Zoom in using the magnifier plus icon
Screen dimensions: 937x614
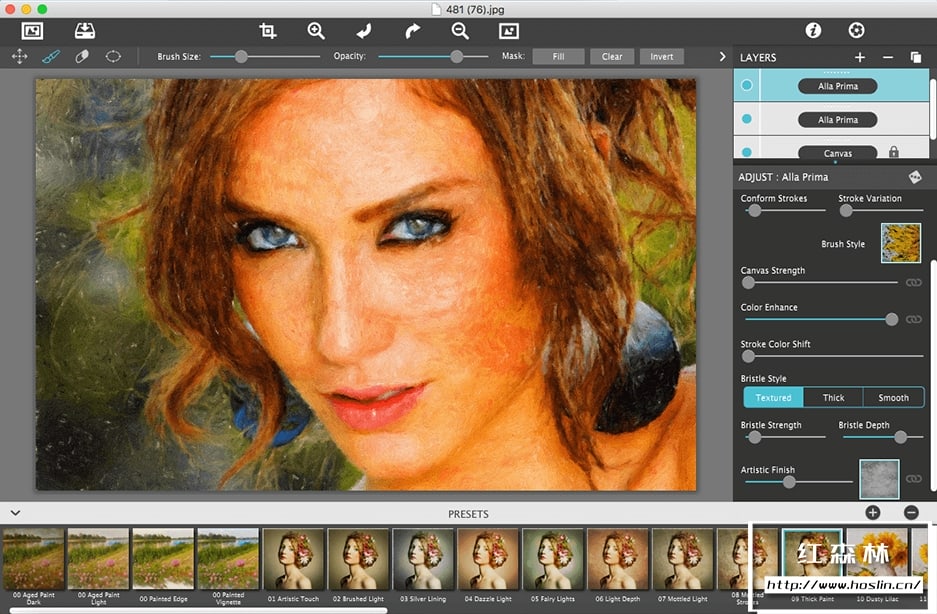click(x=316, y=31)
